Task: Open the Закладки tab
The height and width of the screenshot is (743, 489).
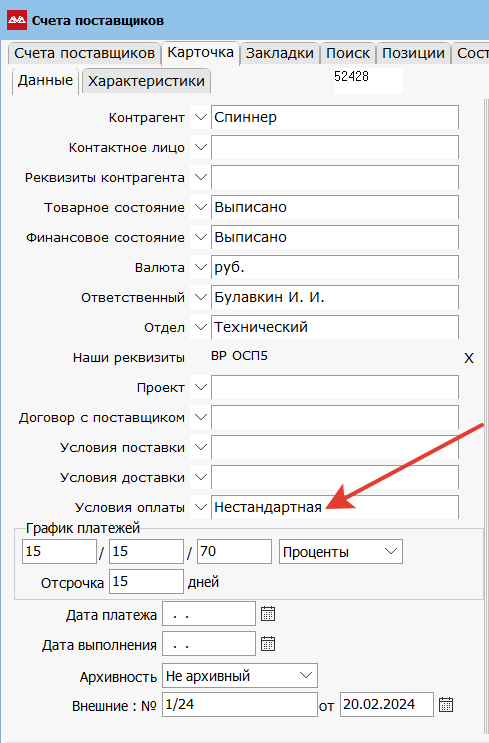Action: coord(280,53)
